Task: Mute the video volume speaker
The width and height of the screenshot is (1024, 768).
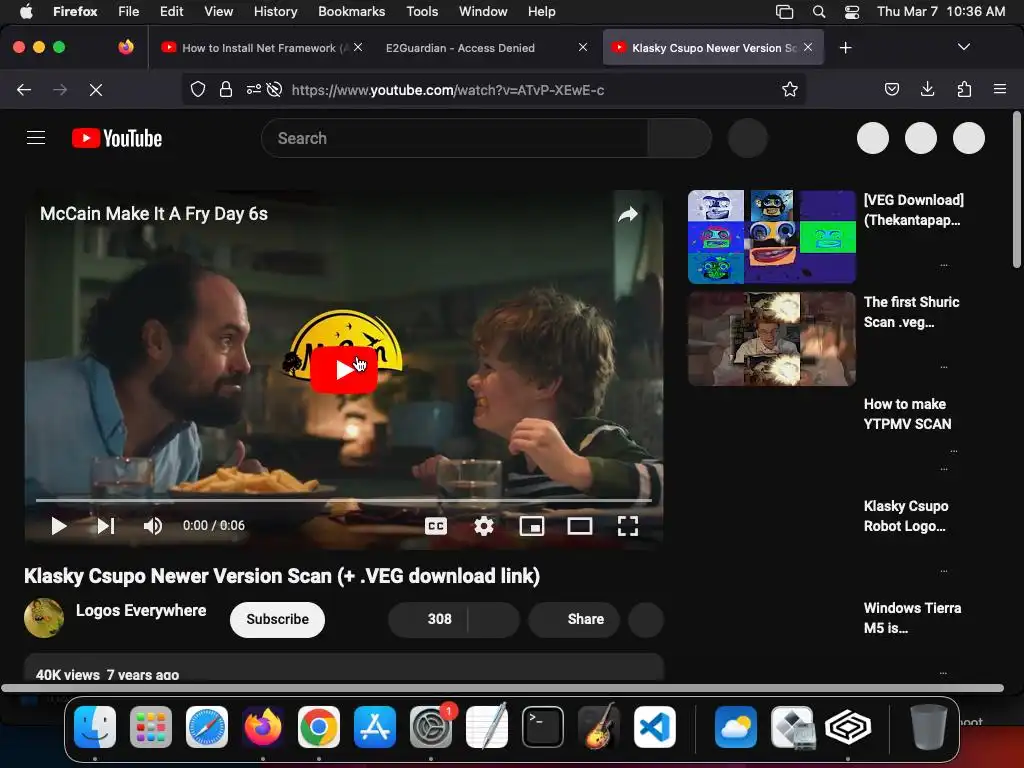Action: pos(153,526)
